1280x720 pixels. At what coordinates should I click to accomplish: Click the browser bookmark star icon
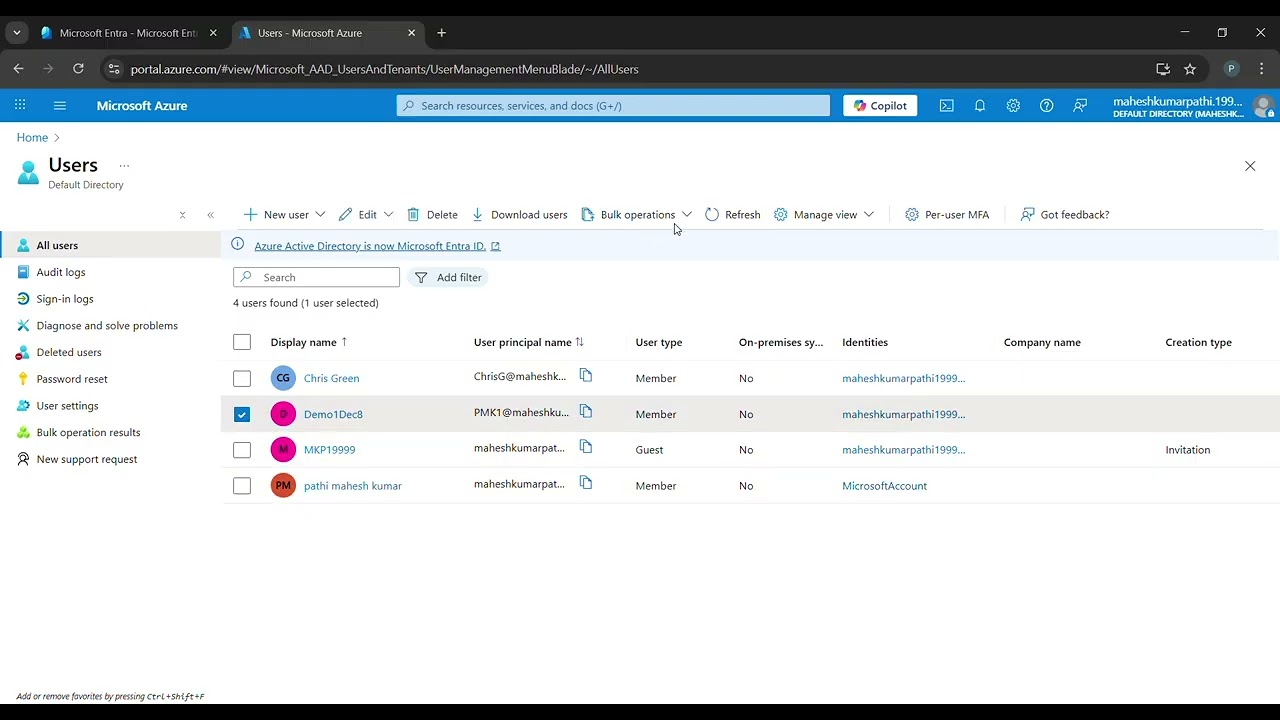1190,69
